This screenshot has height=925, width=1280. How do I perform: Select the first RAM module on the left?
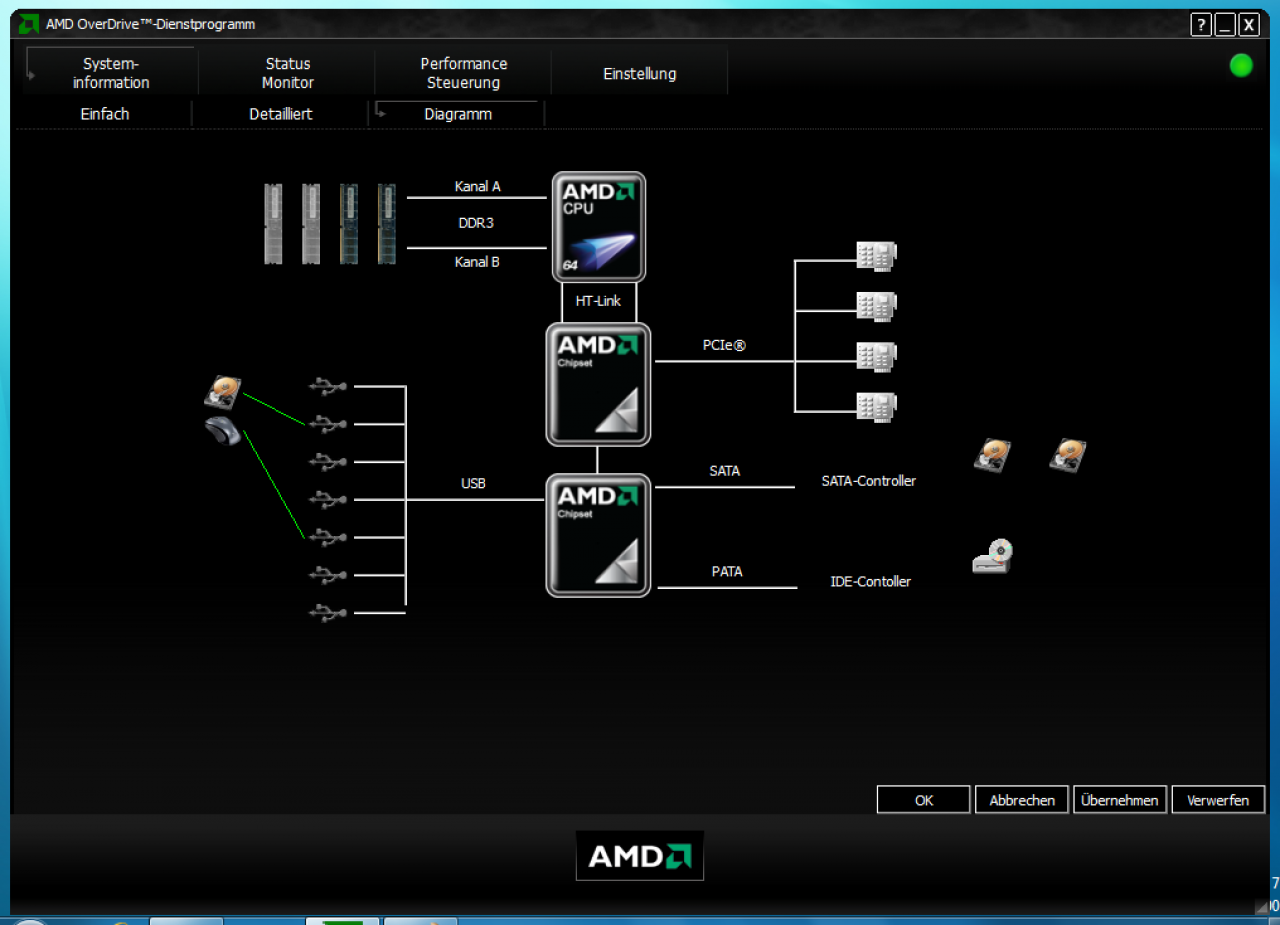[273, 223]
